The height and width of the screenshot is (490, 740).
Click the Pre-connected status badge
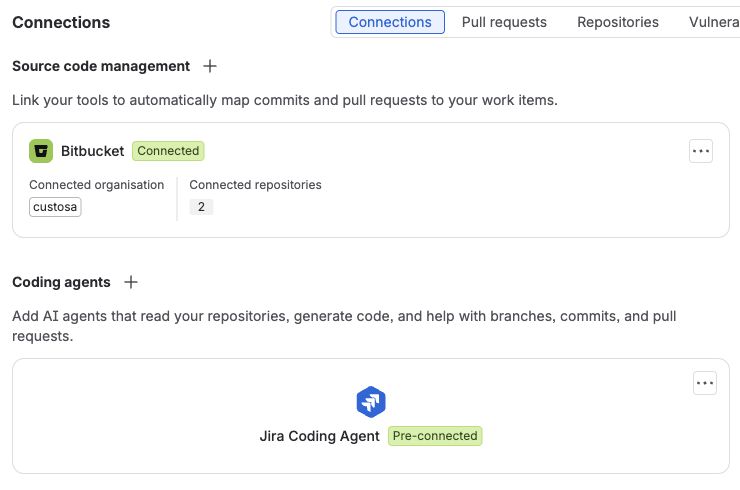pos(435,436)
